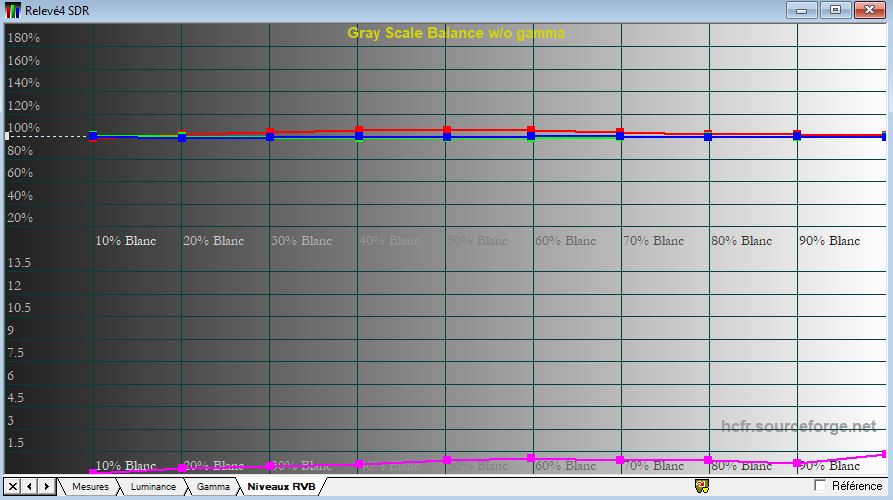Screen dimensions: 893x500
Task: Click the yellow status icon in bottom bar
Action: (x=702, y=486)
